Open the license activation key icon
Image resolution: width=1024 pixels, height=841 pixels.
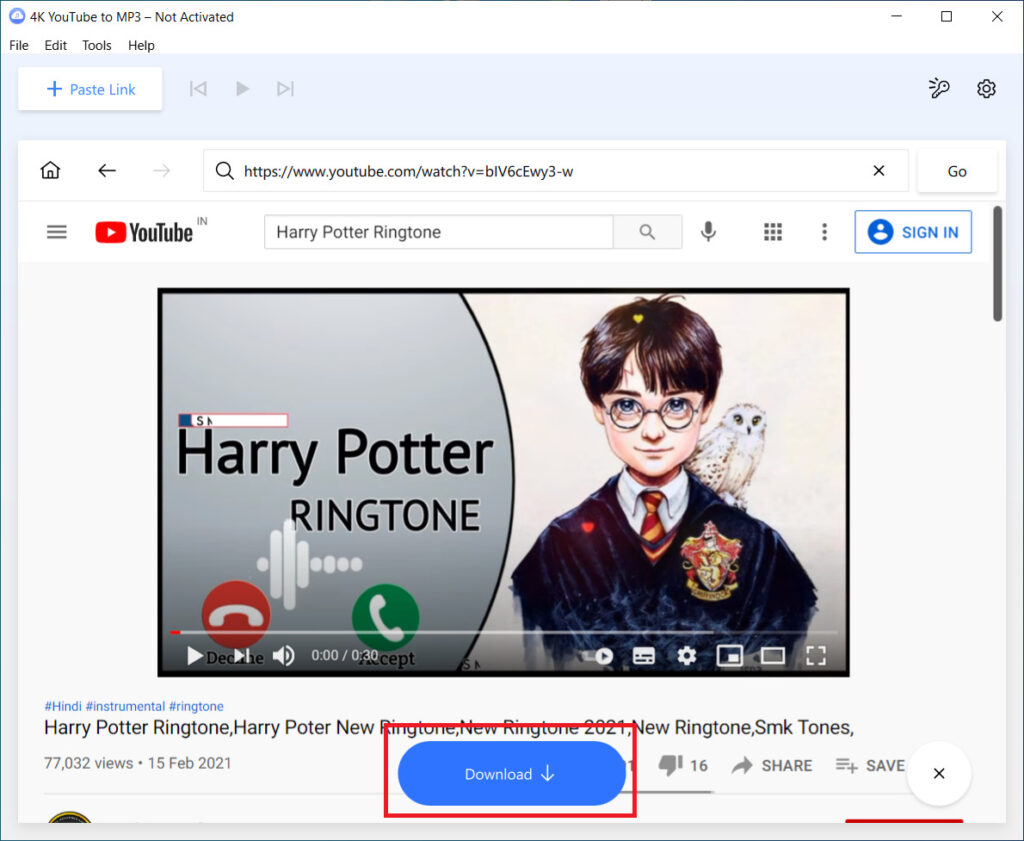(x=938, y=88)
